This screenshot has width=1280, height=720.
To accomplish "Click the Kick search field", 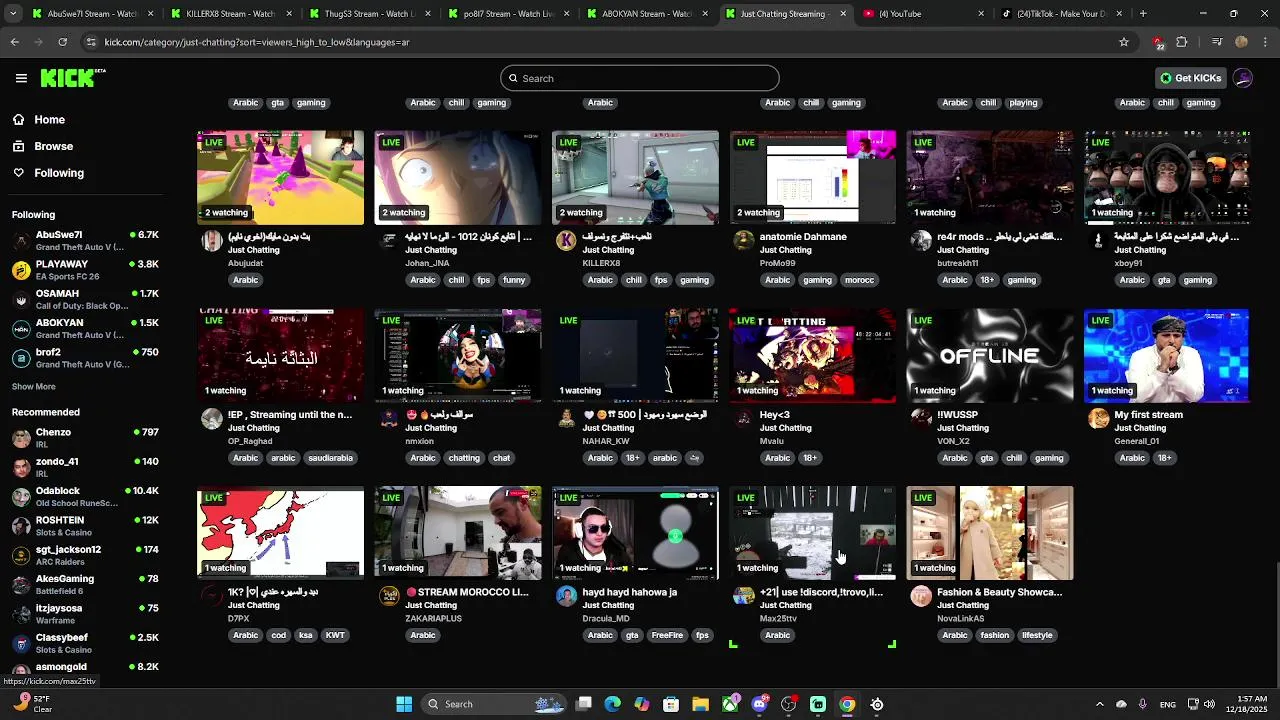I will (x=640, y=78).
